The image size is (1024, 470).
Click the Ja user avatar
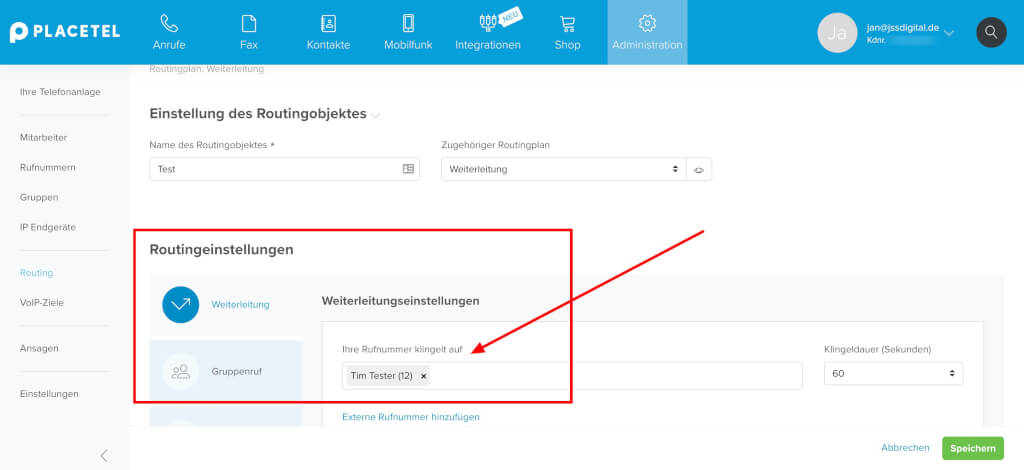pyautogui.click(x=837, y=33)
